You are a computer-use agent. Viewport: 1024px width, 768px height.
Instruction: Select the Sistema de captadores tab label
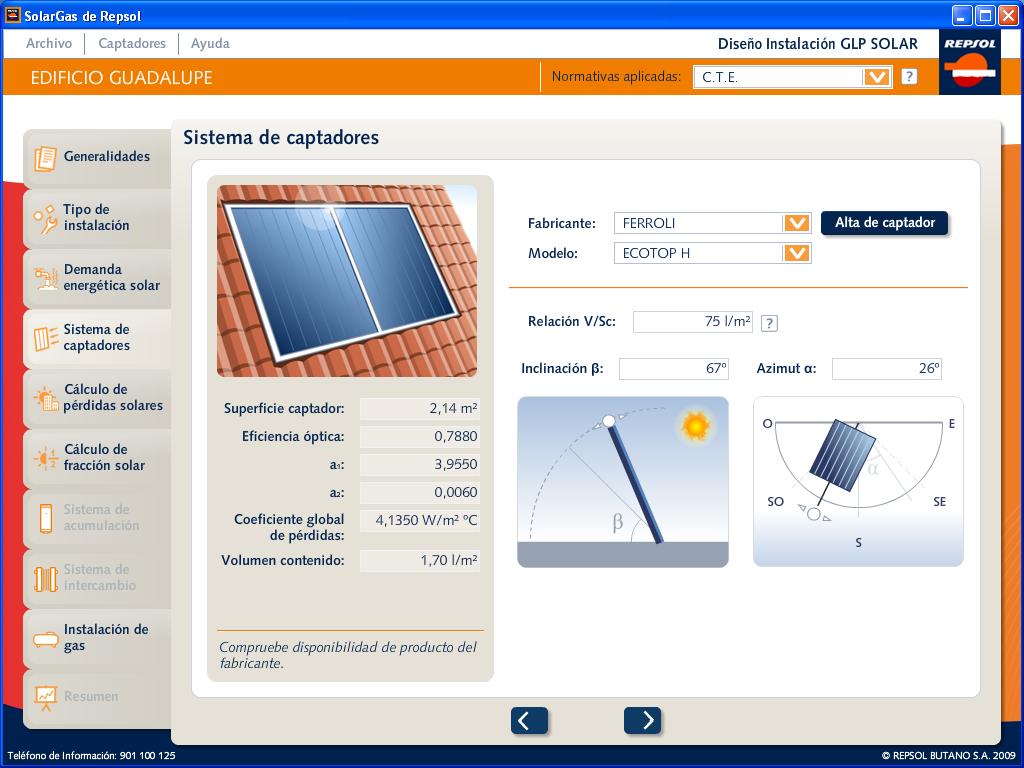[x=97, y=338]
